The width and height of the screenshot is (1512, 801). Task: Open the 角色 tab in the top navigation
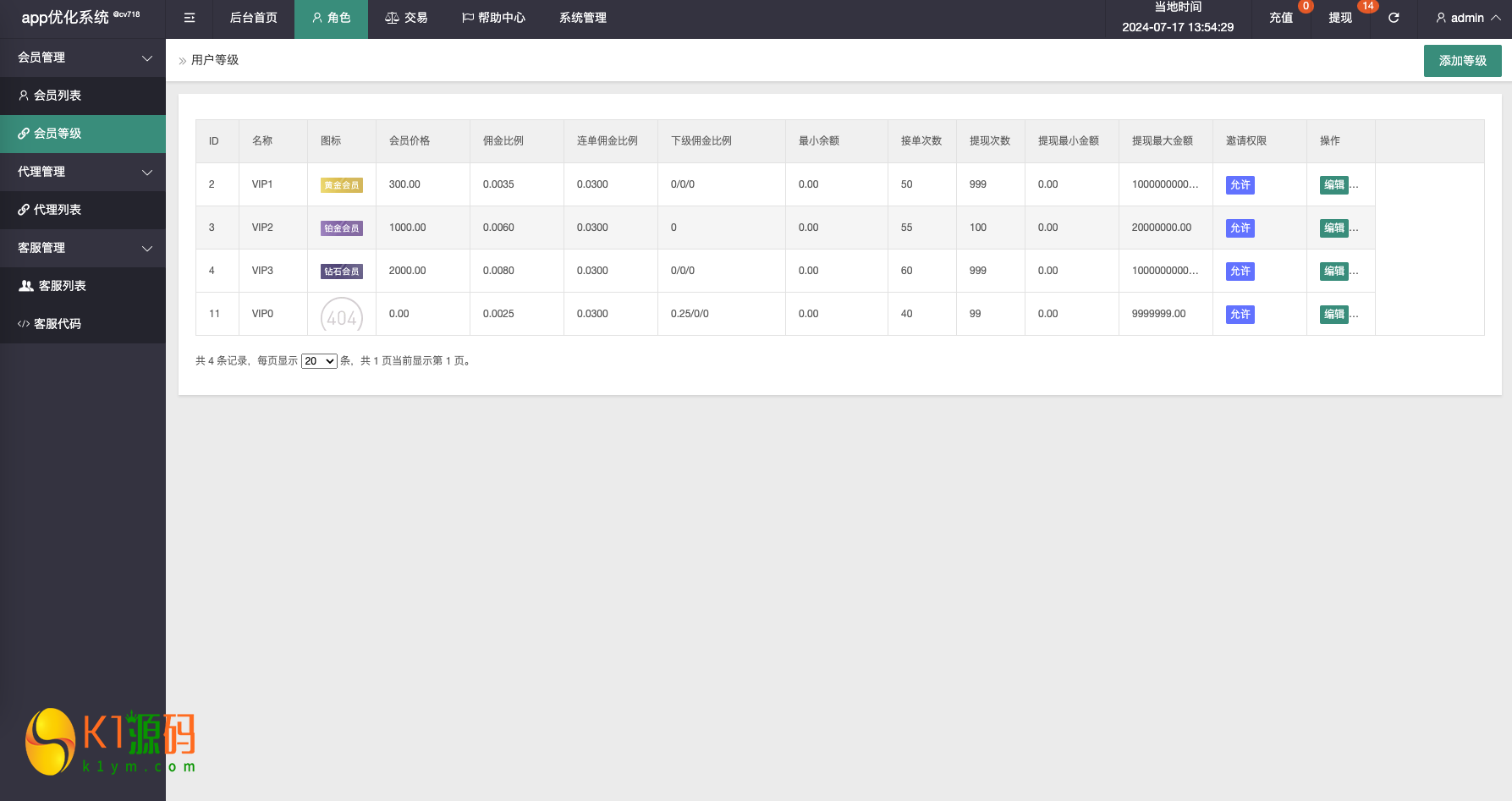[x=331, y=19]
